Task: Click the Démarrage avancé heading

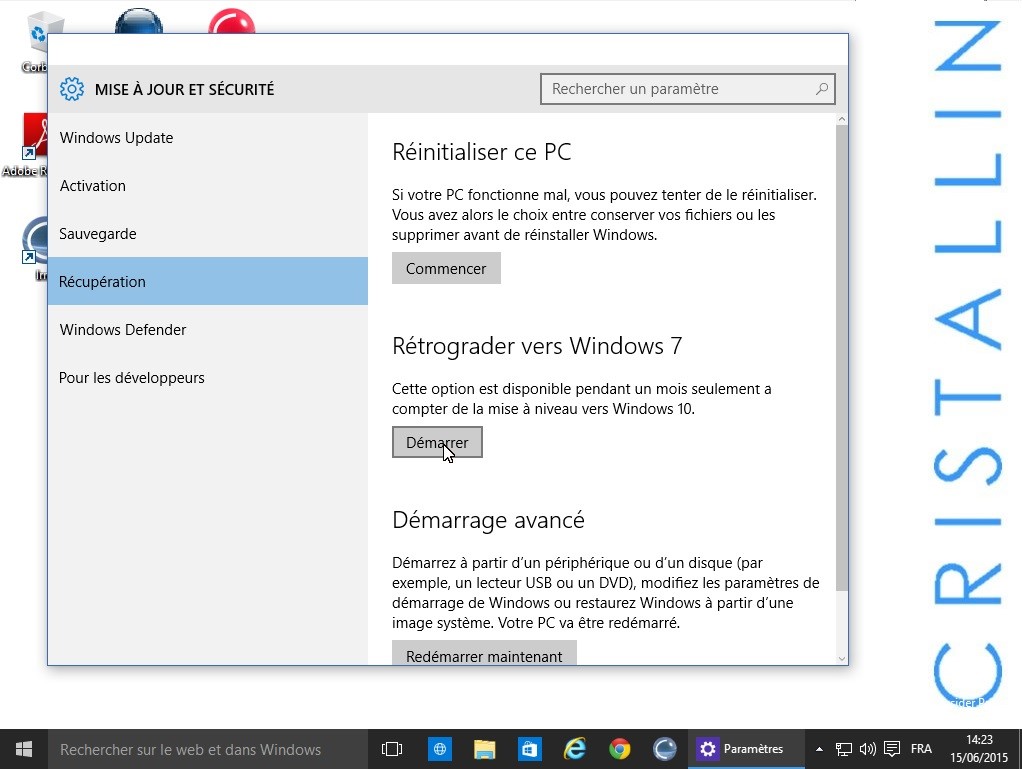Action: point(488,521)
